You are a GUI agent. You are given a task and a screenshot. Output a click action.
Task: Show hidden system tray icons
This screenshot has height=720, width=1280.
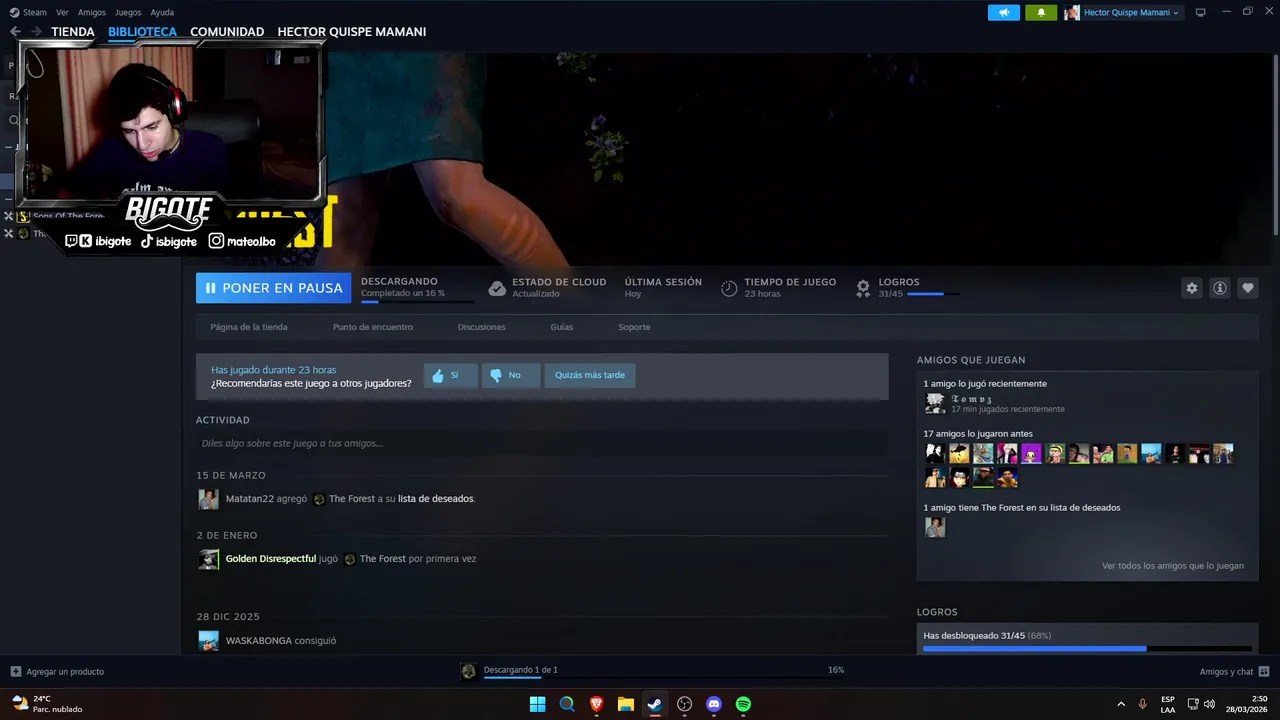pos(1120,704)
